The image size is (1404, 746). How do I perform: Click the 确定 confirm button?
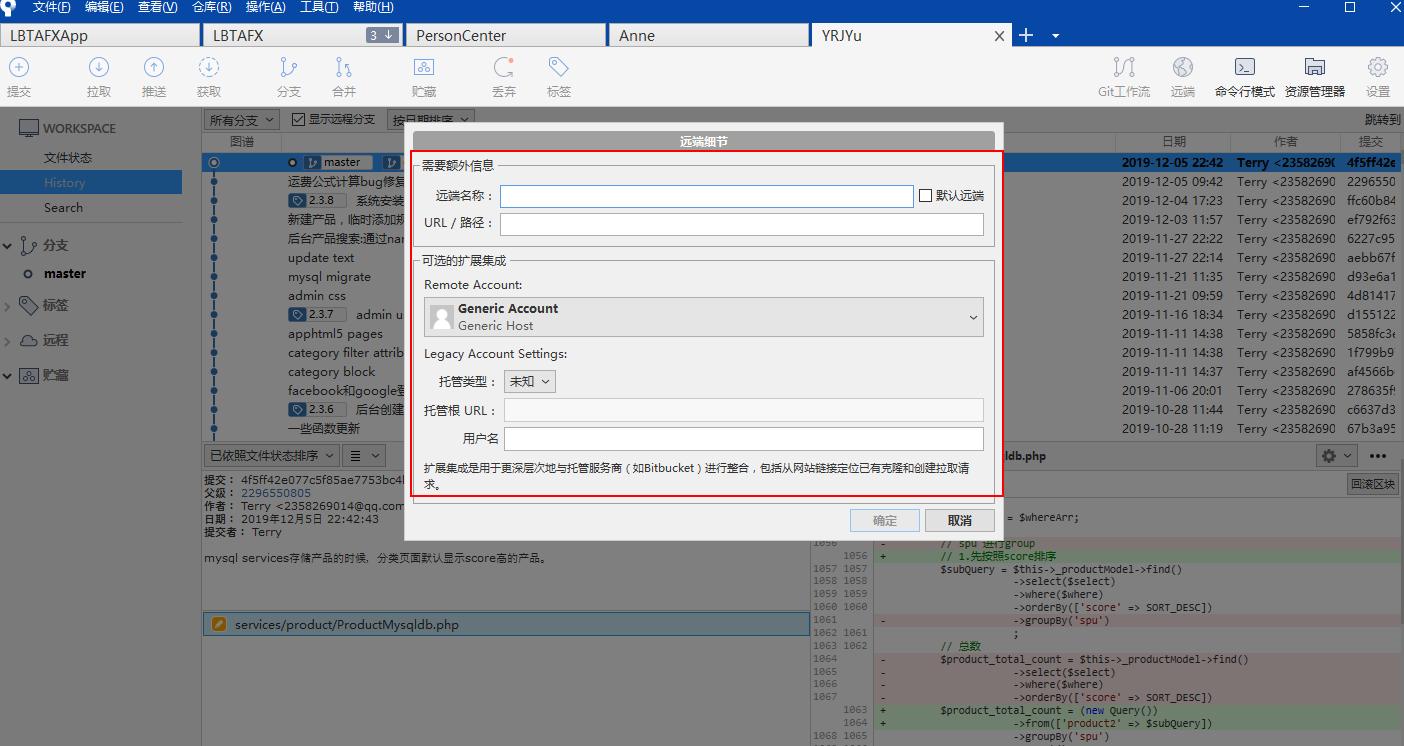click(884, 520)
